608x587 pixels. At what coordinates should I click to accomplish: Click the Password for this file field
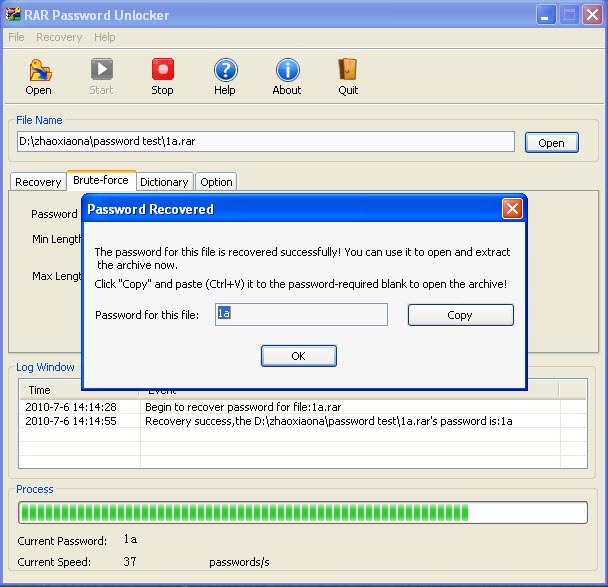click(x=301, y=314)
